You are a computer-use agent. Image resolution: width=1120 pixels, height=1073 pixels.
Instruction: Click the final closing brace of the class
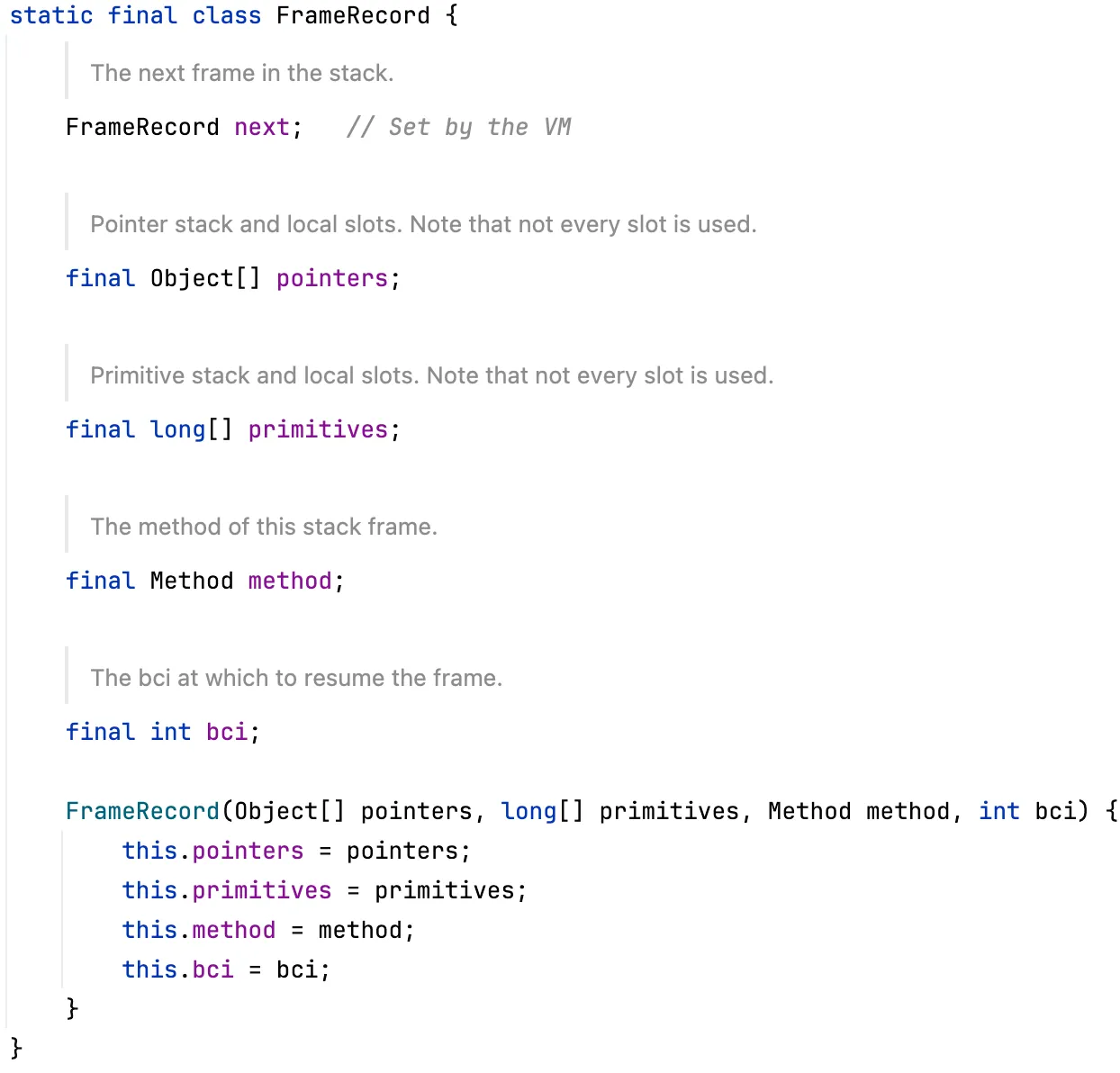(x=16, y=1049)
